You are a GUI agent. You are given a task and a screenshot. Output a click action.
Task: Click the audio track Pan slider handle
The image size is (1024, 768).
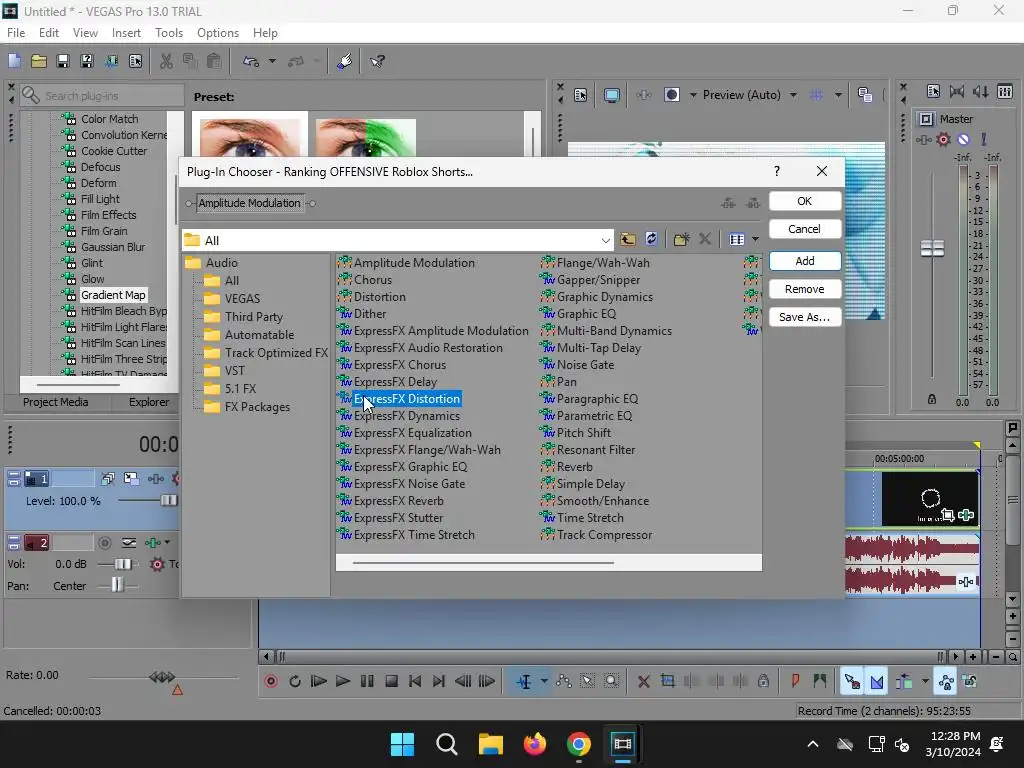[x=118, y=585]
